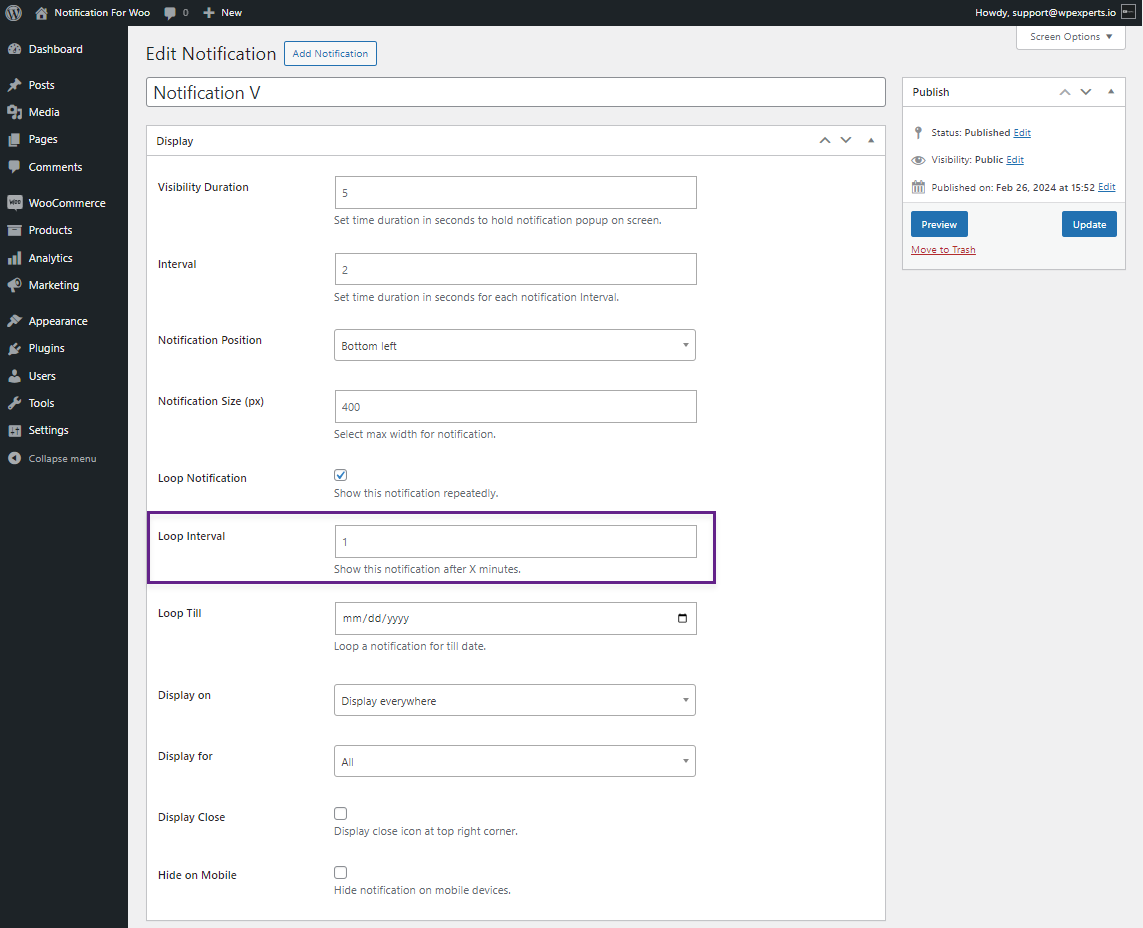Image resolution: width=1143 pixels, height=928 pixels.
Task: Click the status pin icon in Publish box
Action: pyautogui.click(x=918, y=133)
